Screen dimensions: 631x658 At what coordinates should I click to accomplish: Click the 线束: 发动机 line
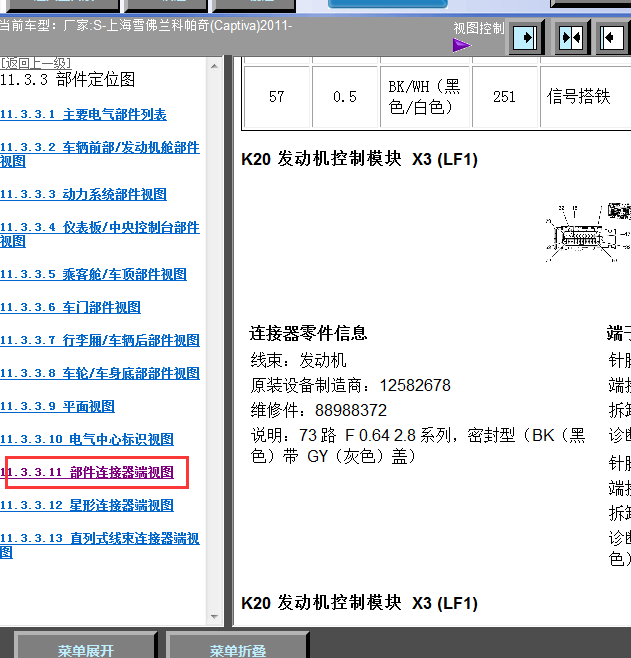pos(299,360)
